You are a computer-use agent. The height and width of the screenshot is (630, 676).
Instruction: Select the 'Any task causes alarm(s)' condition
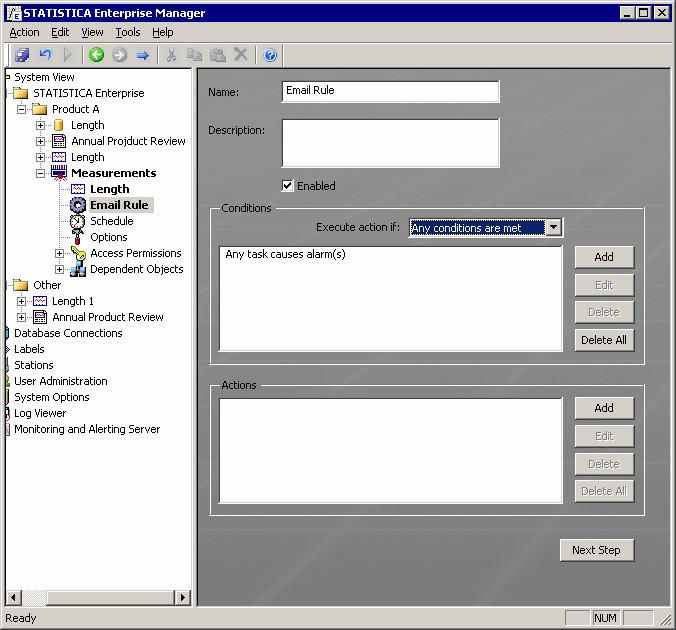pyautogui.click(x=285, y=254)
